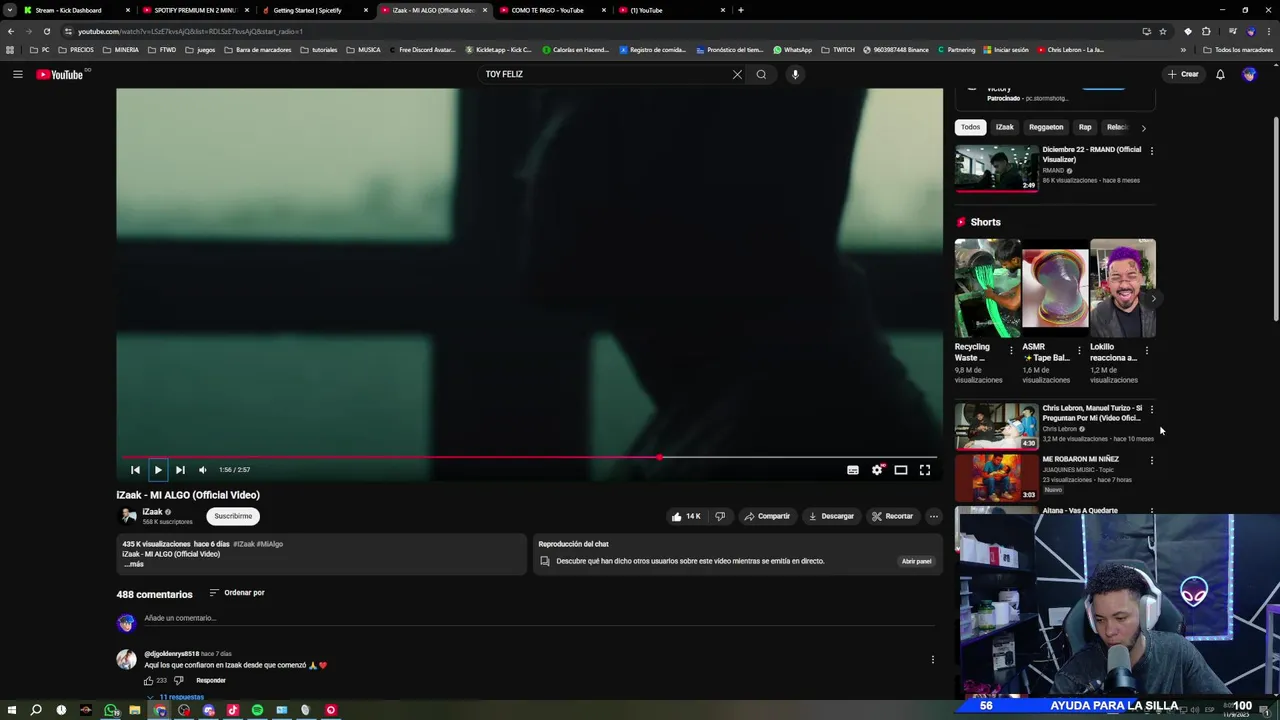Open the iZaak channel name link
The image size is (1280, 720).
pyautogui.click(x=152, y=512)
